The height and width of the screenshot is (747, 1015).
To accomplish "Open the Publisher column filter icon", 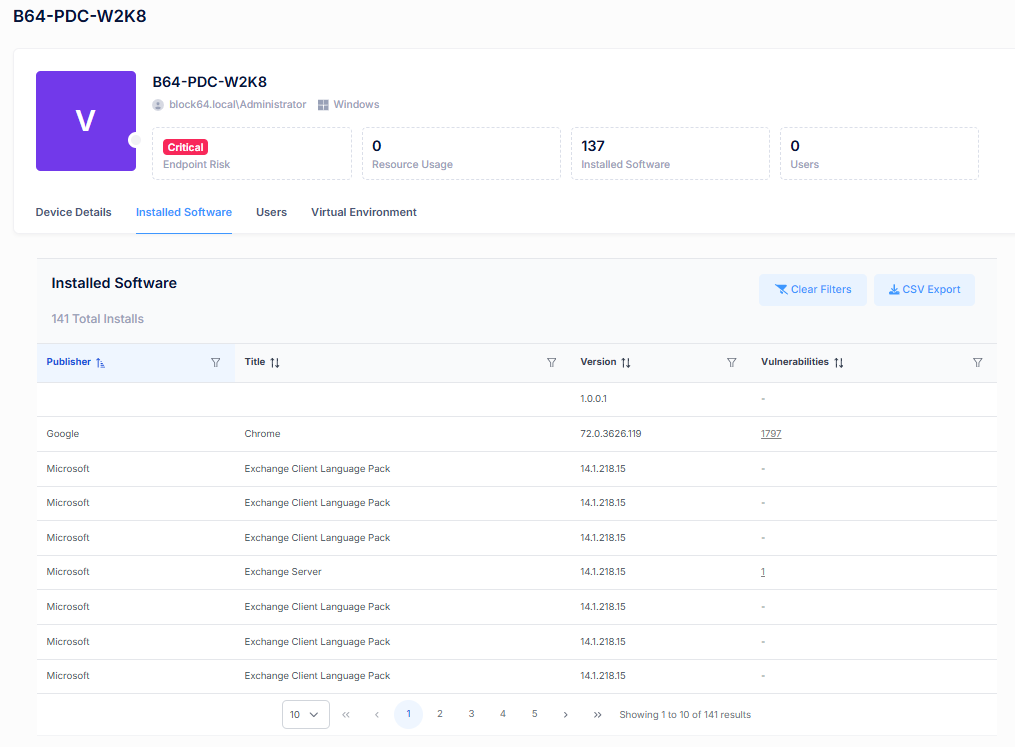I will pos(215,363).
